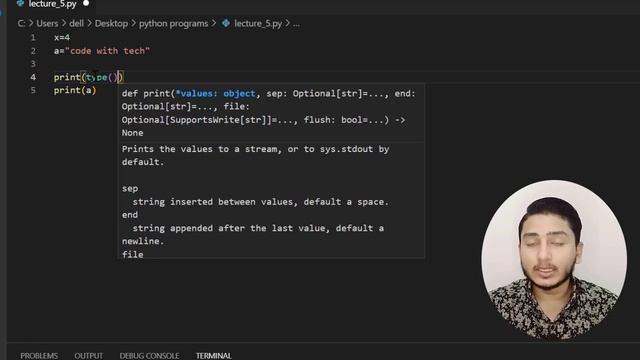
Task: Click the "code with tech" string literal
Action: click(x=107, y=51)
